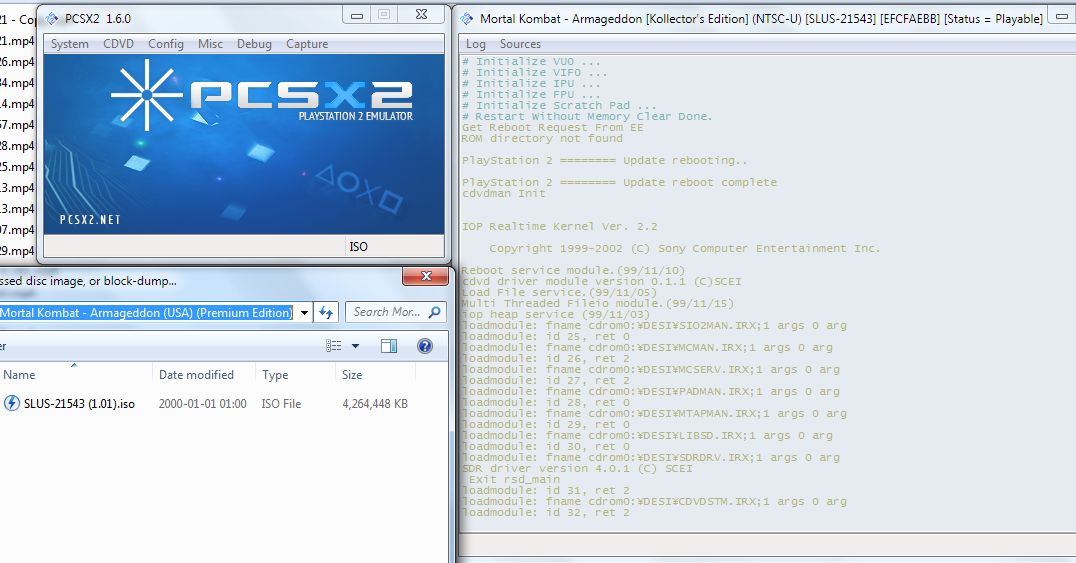Close the file open dialog

point(425,276)
